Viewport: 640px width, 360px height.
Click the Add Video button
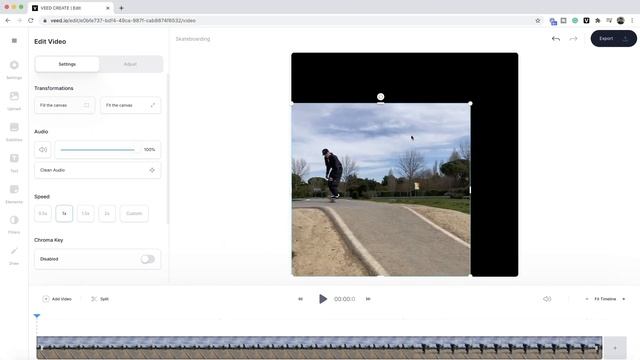click(x=57, y=299)
